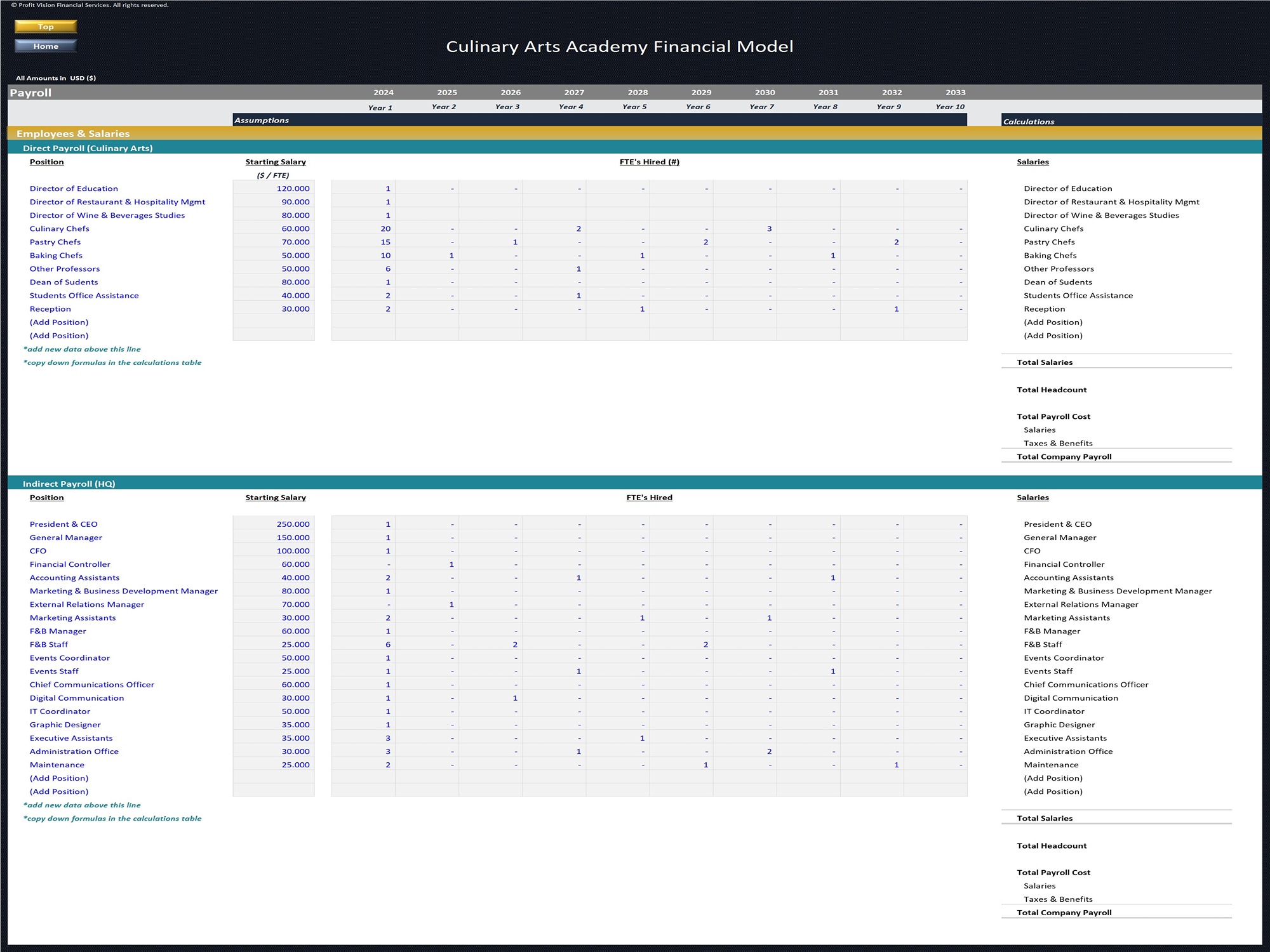Click the Digital Communication position label
Screen dimensions: 1270x952
77,697
